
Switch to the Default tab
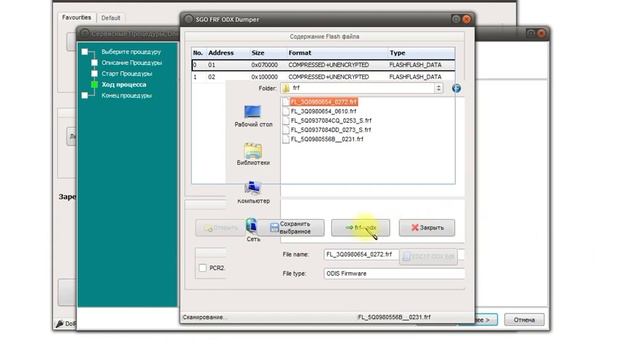[111, 18]
